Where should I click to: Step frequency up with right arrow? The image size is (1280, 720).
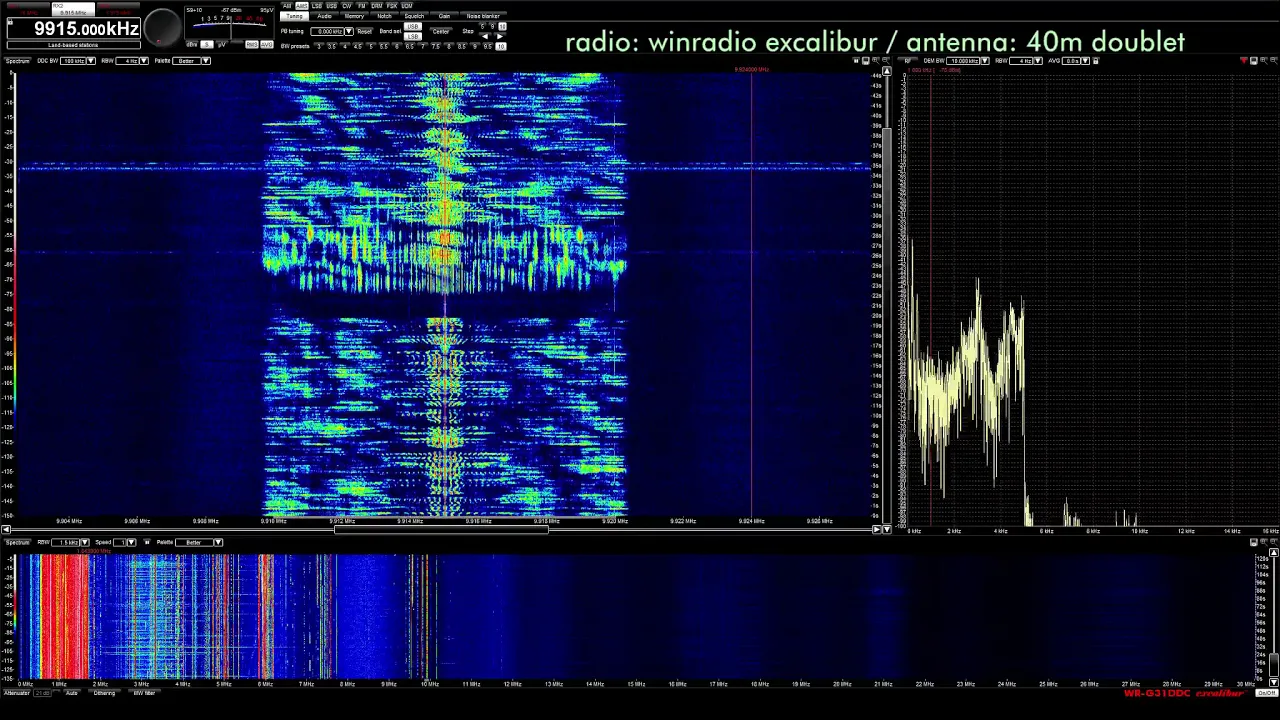[500, 36]
